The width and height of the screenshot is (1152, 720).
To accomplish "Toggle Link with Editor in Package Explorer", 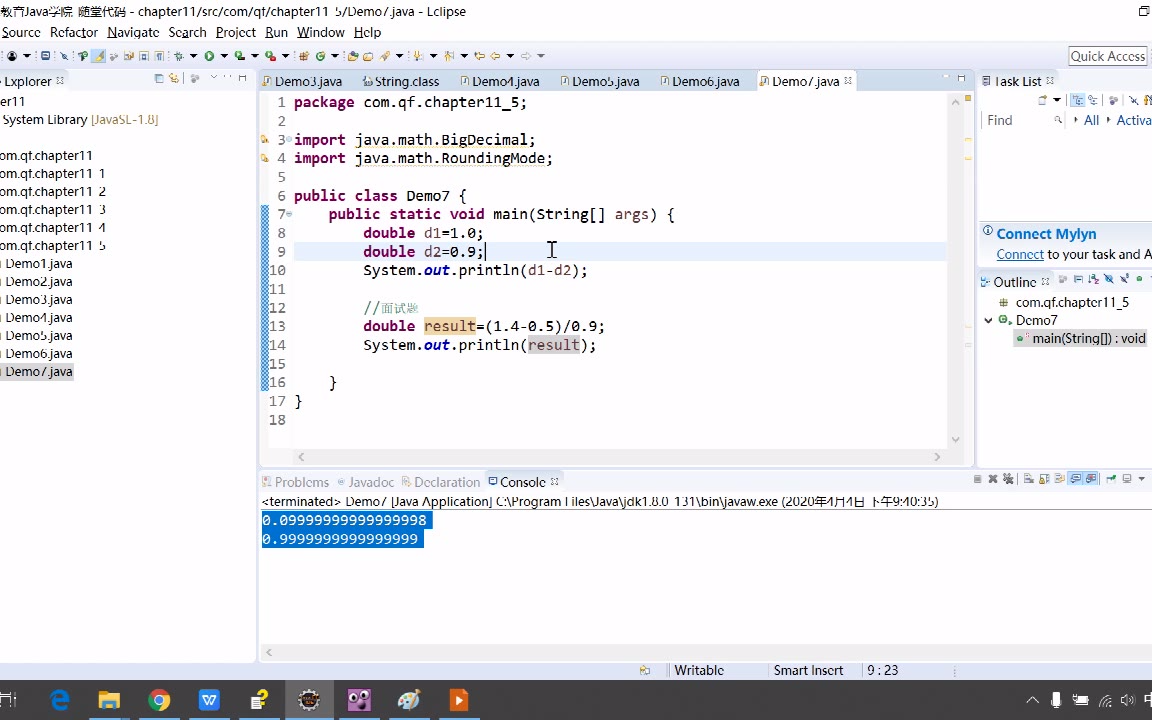I will click(x=174, y=79).
